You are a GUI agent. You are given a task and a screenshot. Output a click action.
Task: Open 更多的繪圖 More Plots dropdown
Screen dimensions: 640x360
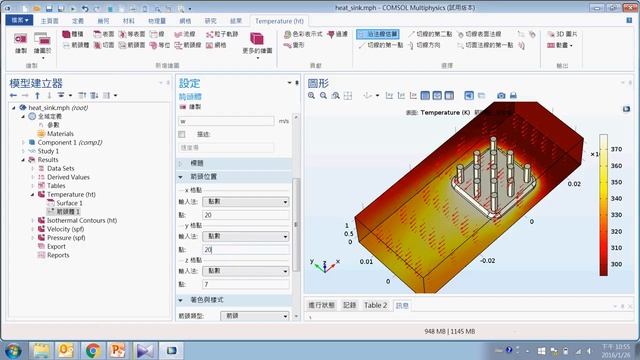[x=257, y=46]
